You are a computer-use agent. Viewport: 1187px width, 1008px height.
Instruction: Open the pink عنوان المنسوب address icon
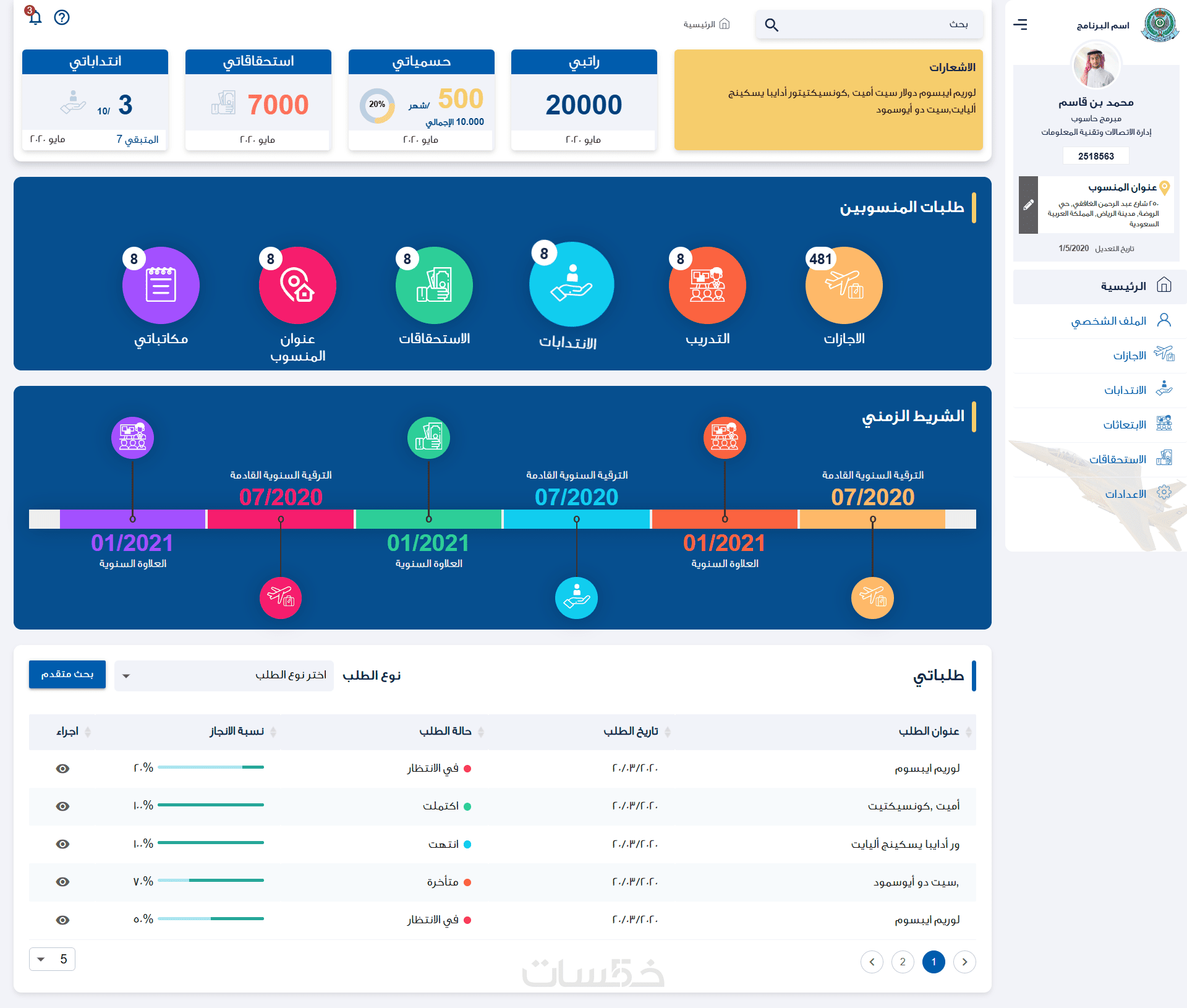coord(297,285)
